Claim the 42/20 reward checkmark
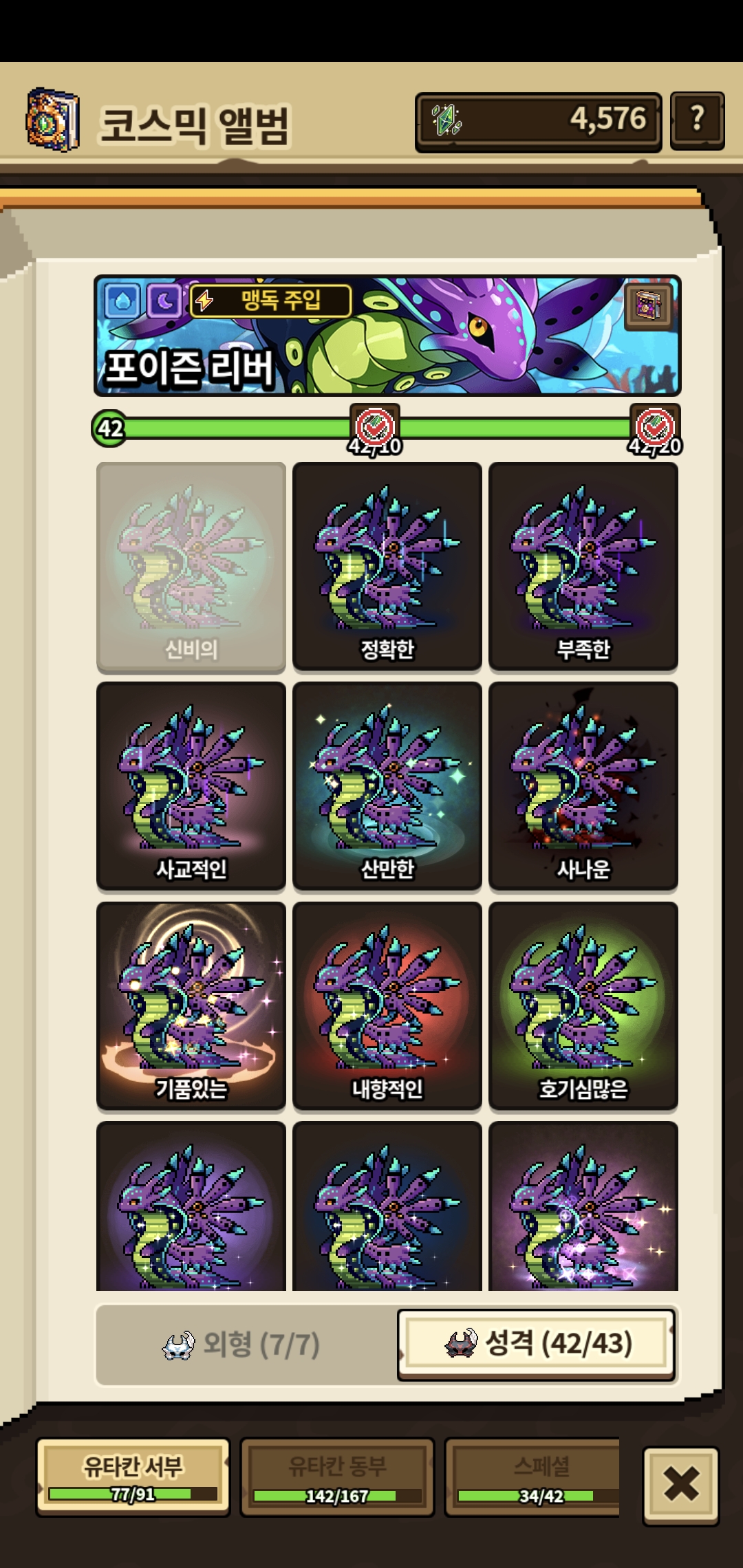Viewport: 743px width, 1568px height. click(655, 428)
